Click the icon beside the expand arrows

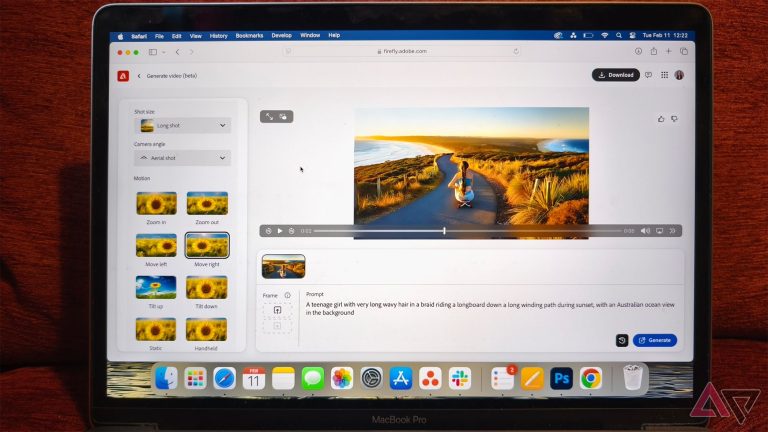point(283,117)
